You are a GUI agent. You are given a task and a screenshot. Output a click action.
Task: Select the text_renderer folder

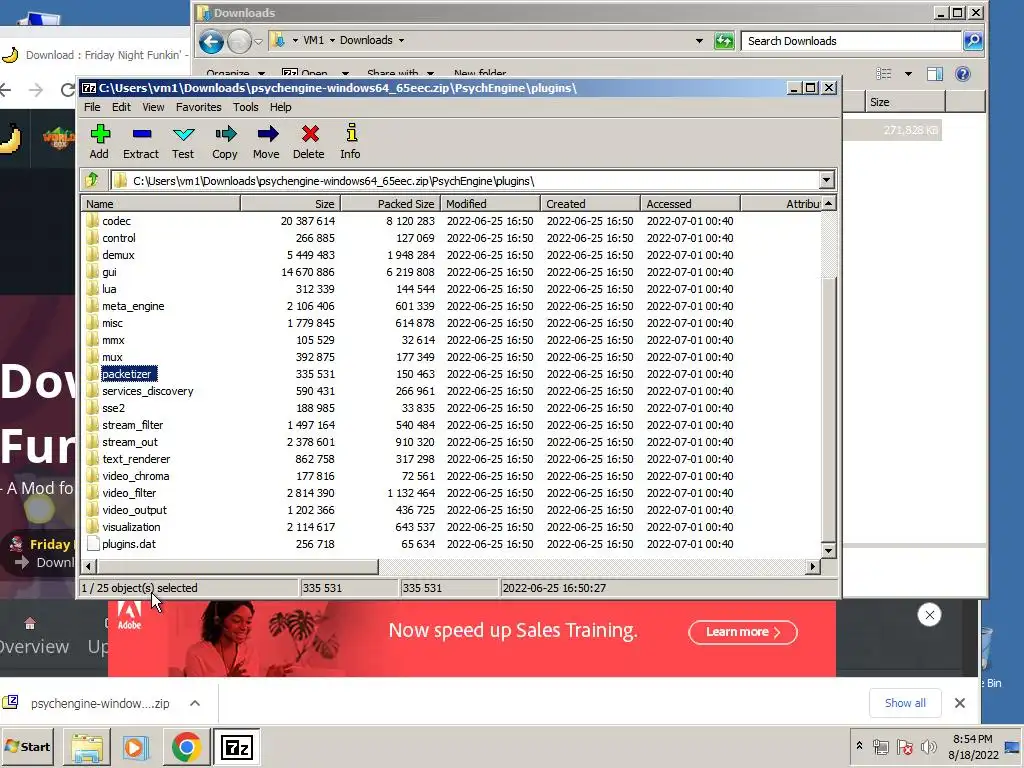click(x=136, y=458)
